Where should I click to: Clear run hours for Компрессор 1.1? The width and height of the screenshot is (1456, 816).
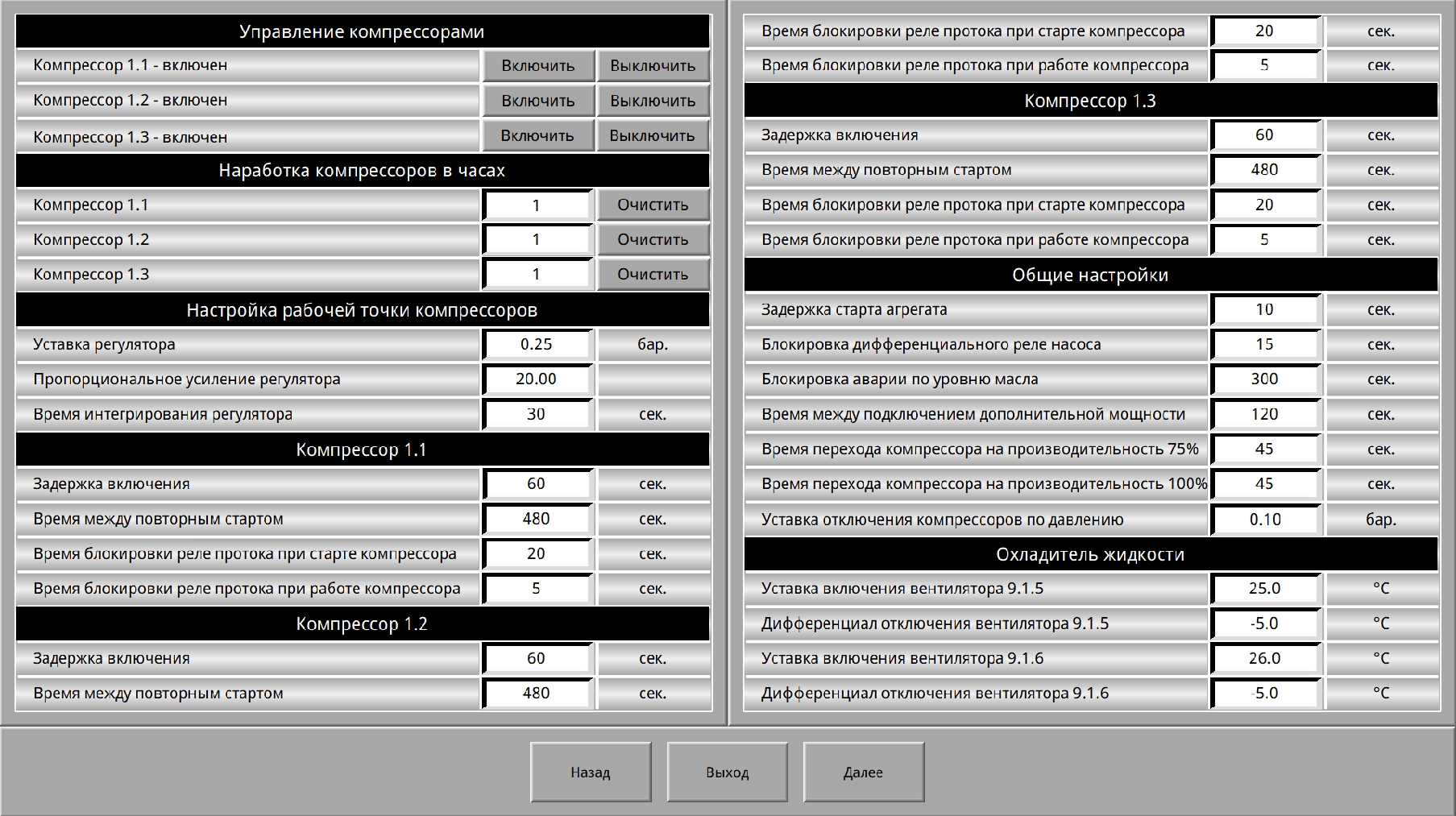coord(652,205)
